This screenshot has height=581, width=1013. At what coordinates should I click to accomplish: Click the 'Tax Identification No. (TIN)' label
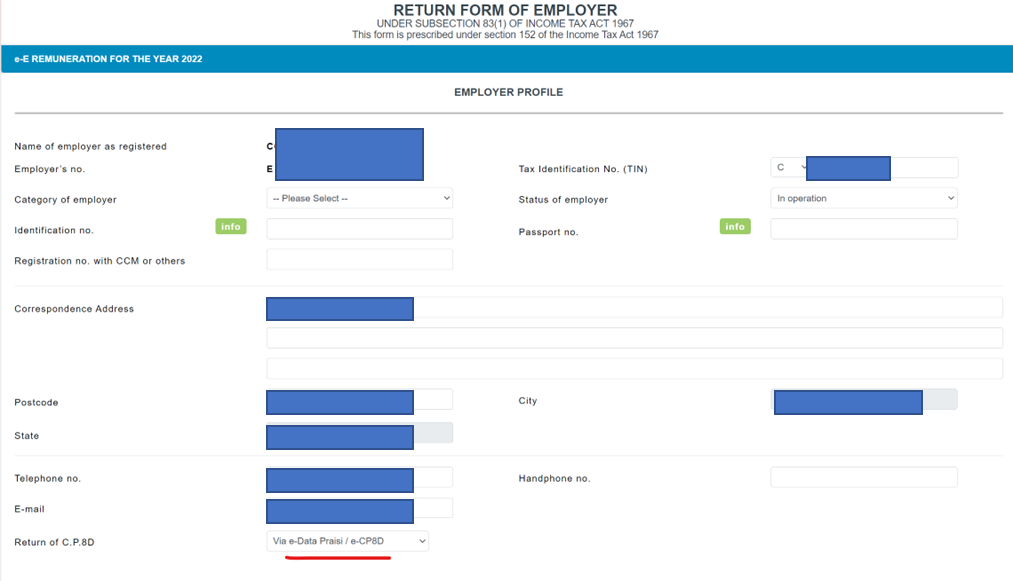(x=583, y=169)
